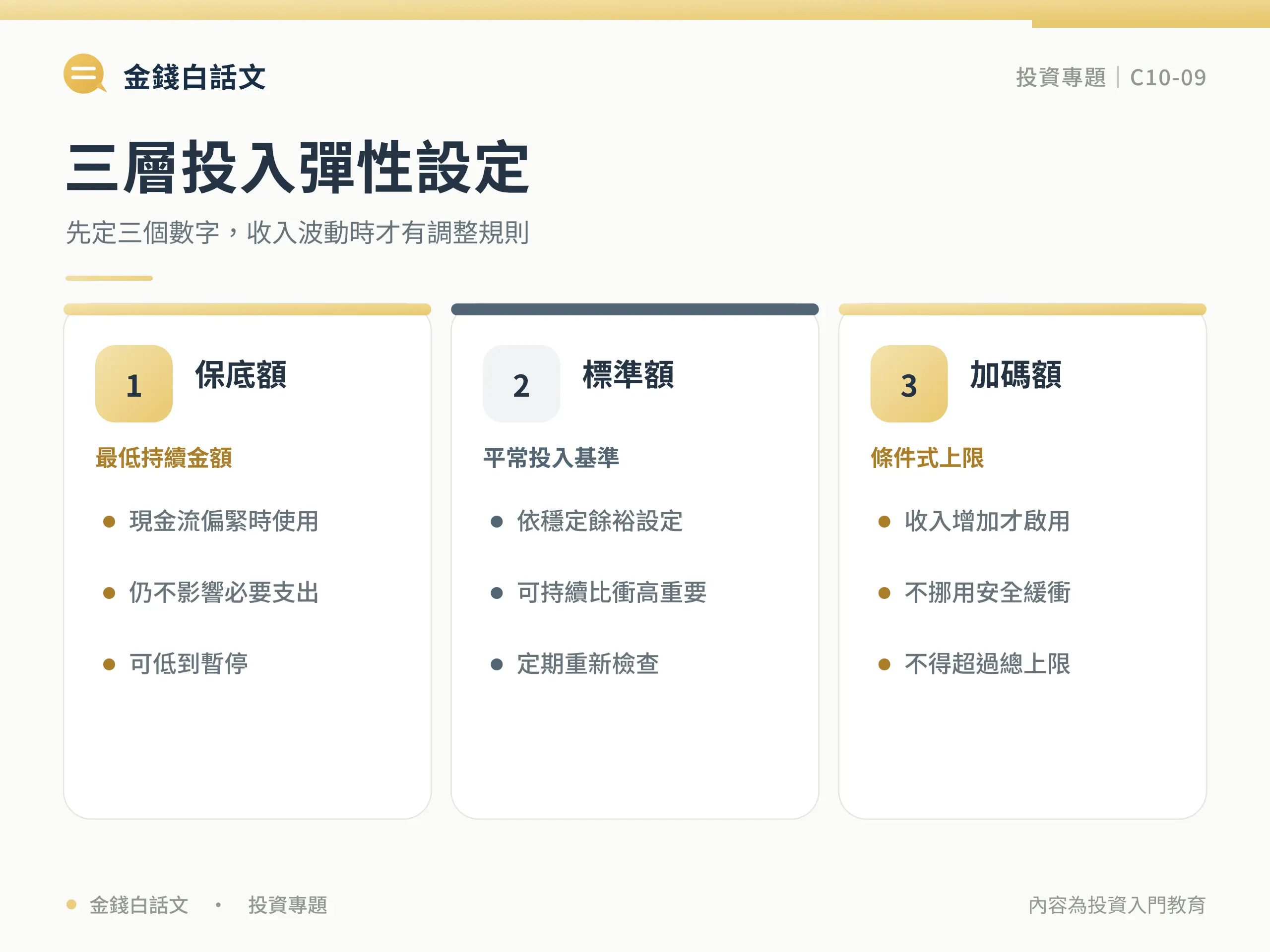This screenshot has height=952, width=1270.
Task: Click the 投資專題 label in top right
Action: [x=1061, y=77]
